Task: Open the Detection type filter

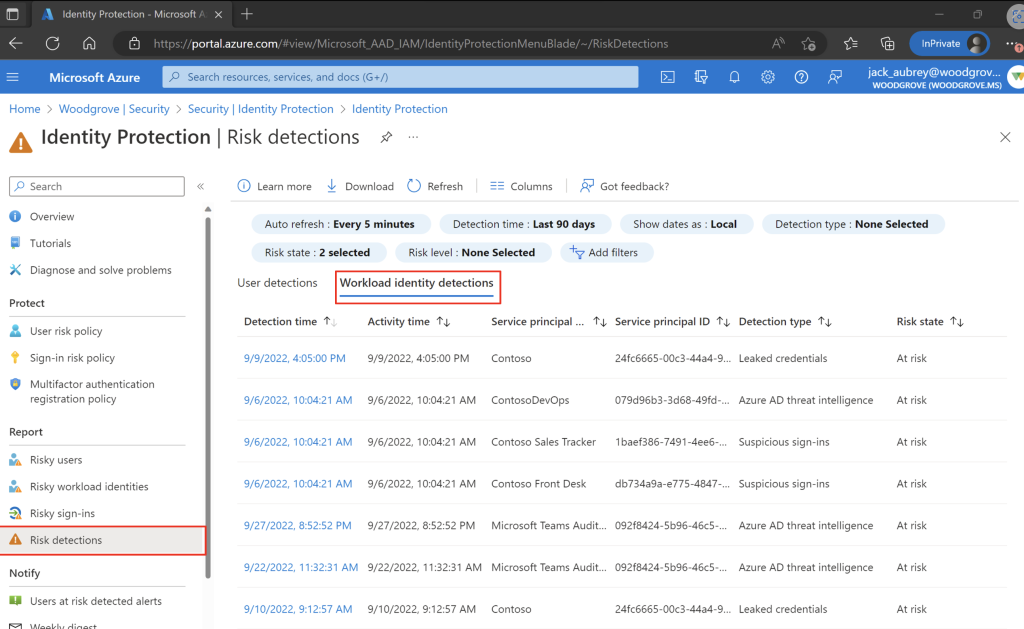Action: tap(852, 224)
